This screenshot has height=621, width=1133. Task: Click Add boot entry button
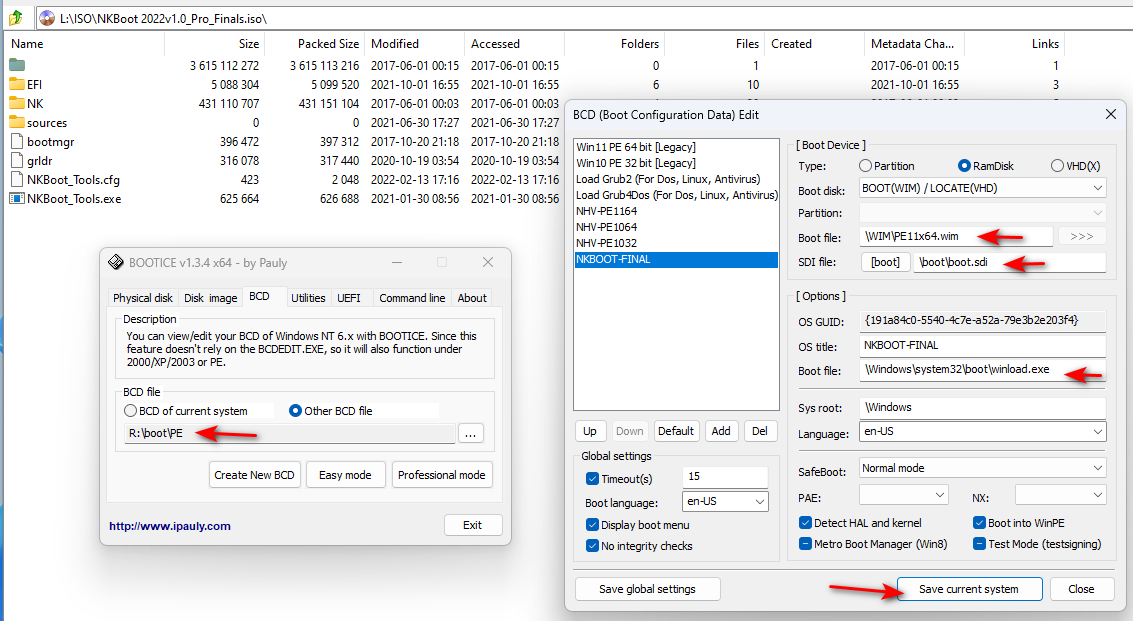pos(721,431)
